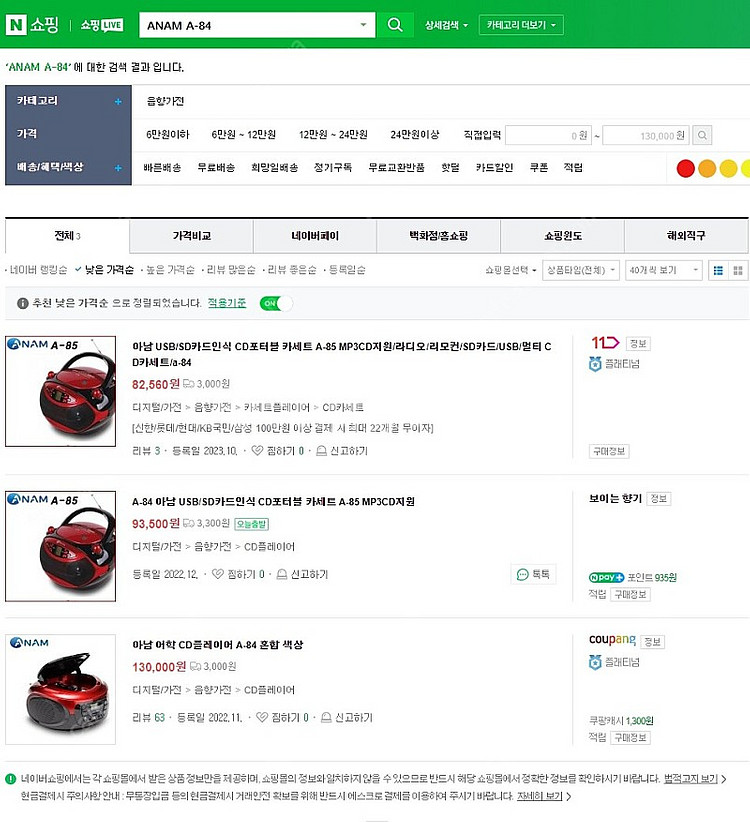The height and width of the screenshot is (822, 750).
Task: Expand 카테고리 with the plus icon
Action: [x=118, y=102]
